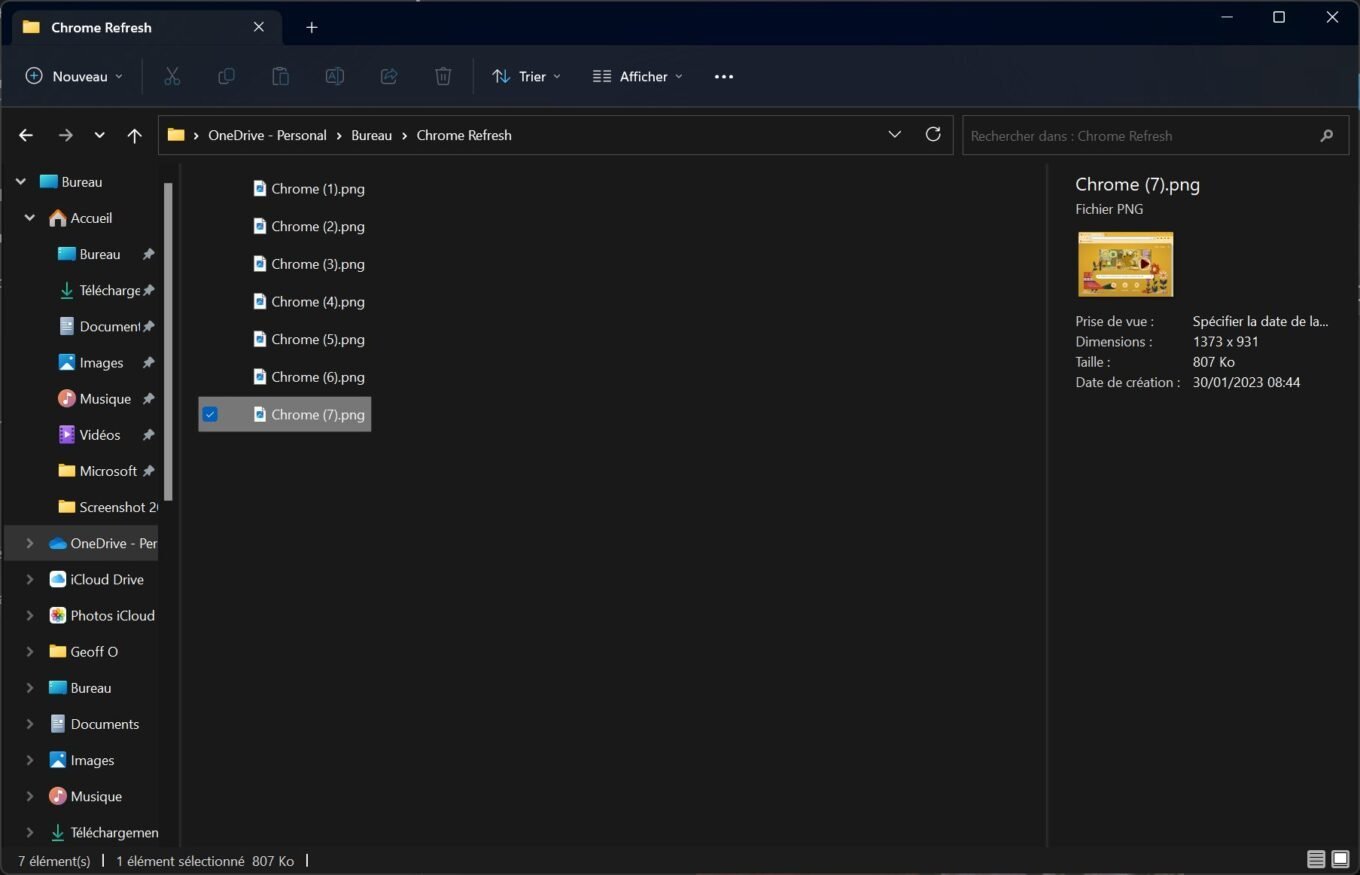This screenshot has height=875, width=1360.
Task: Click the Share icon in toolbar
Action: click(x=389, y=76)
